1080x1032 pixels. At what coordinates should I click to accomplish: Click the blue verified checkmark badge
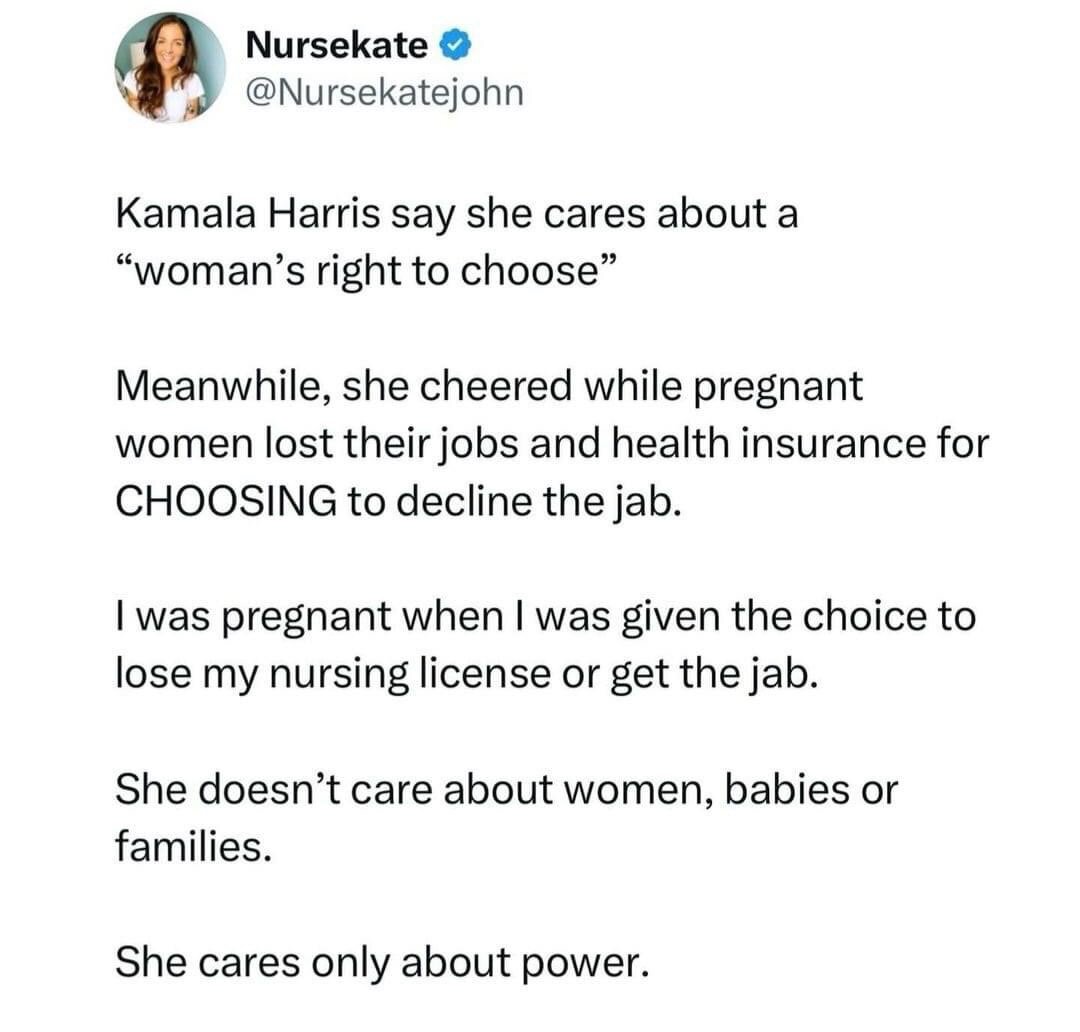(x=450, y=45)
